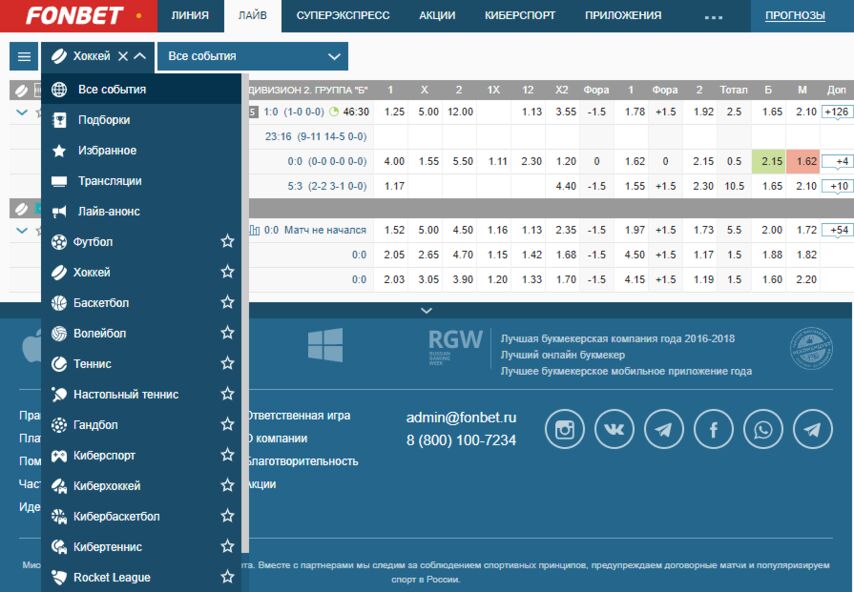Open the first Telegram icon
This screenshot has height=592, width=854.
click(664, 429)
